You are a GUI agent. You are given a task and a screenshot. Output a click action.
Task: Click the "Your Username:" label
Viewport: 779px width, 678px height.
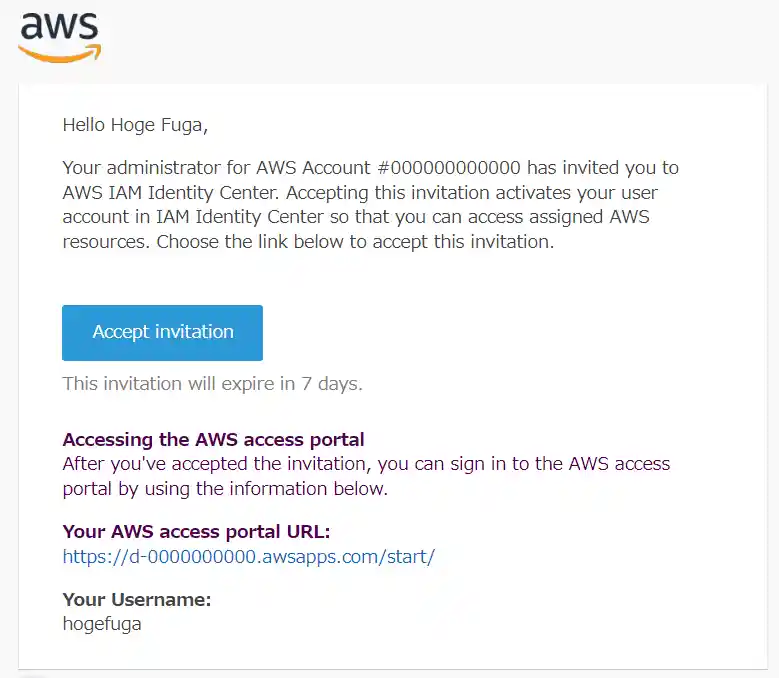click(137, 600)
